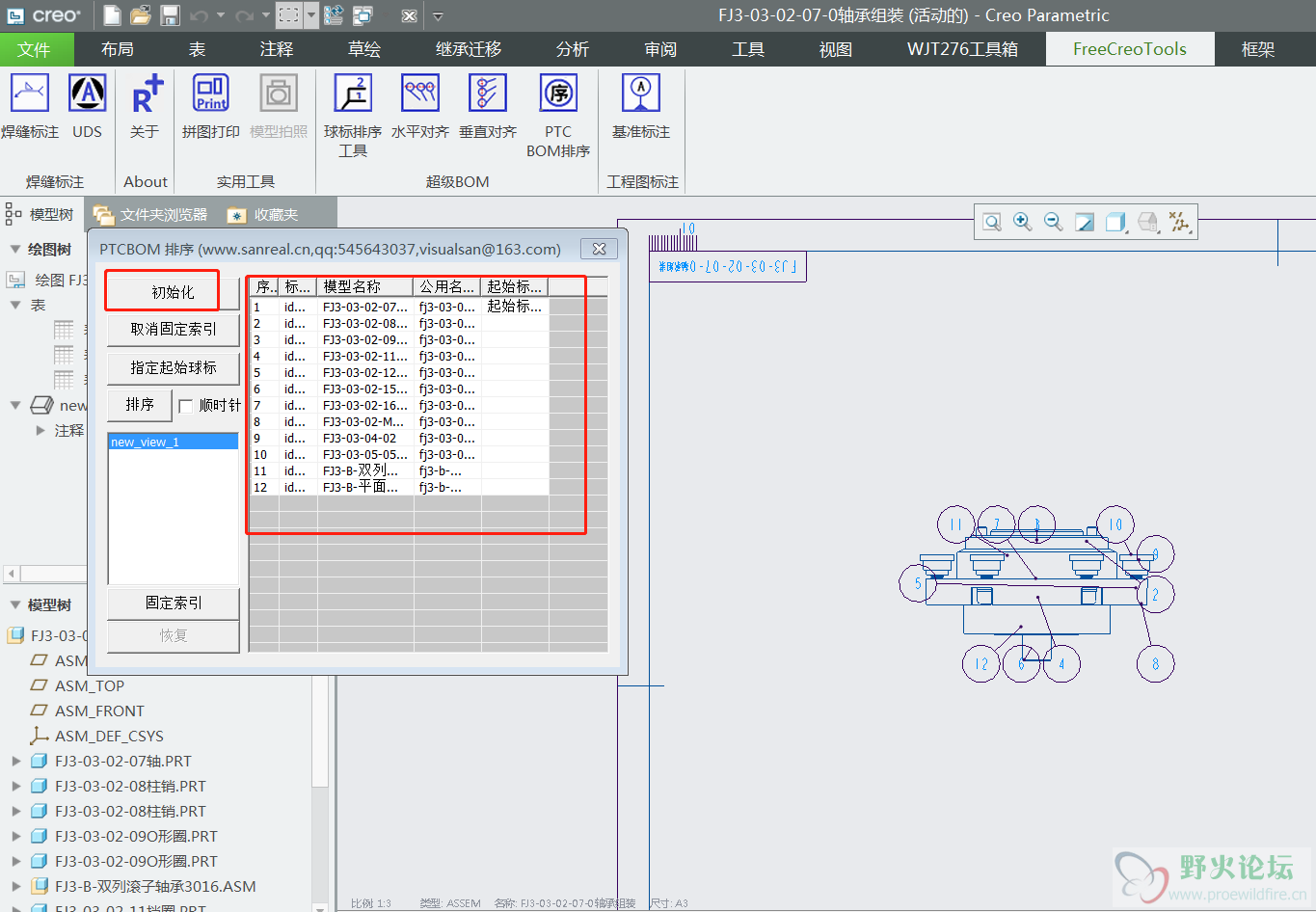
Task: Select ASM_FRONT in the model tree
Action: (x=99, y=711)
